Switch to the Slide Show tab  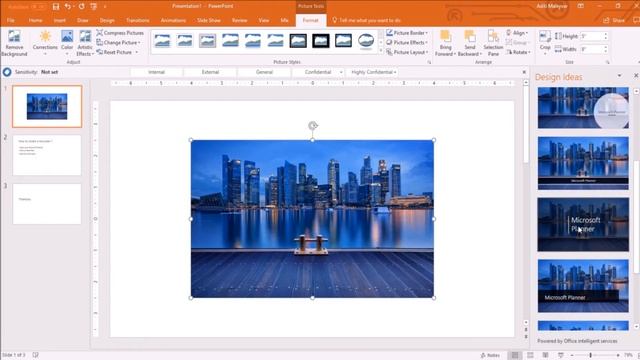[x=209, y=20]
